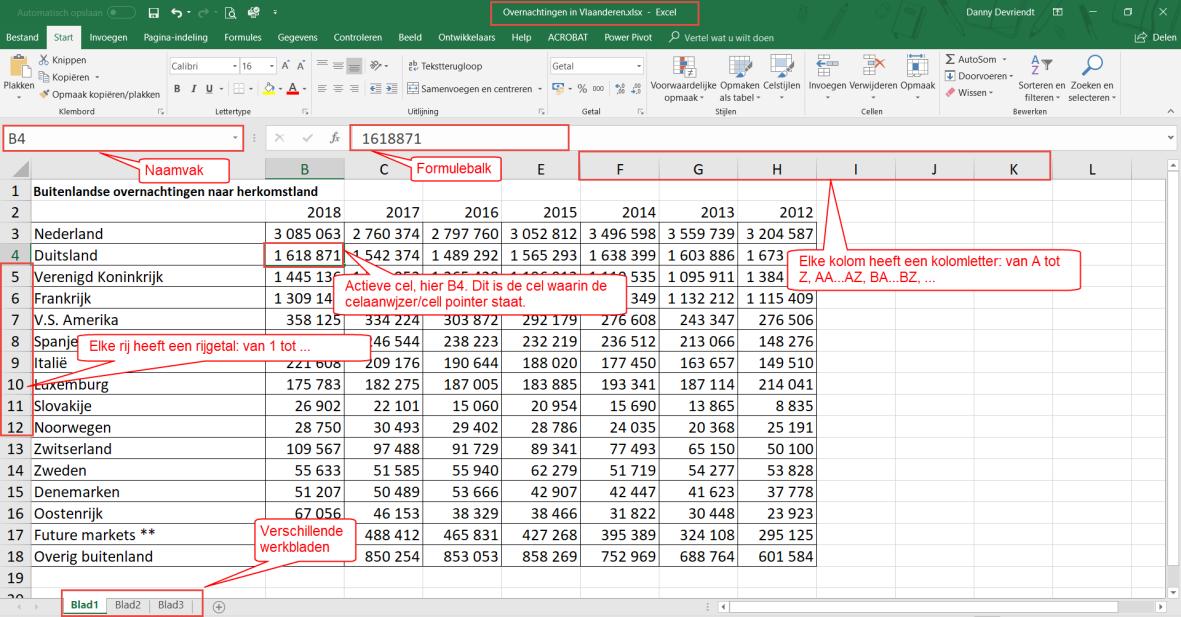
Task: Select the Blad2 sheet tab
Action: pyautogui.click(x=128, y=604)
